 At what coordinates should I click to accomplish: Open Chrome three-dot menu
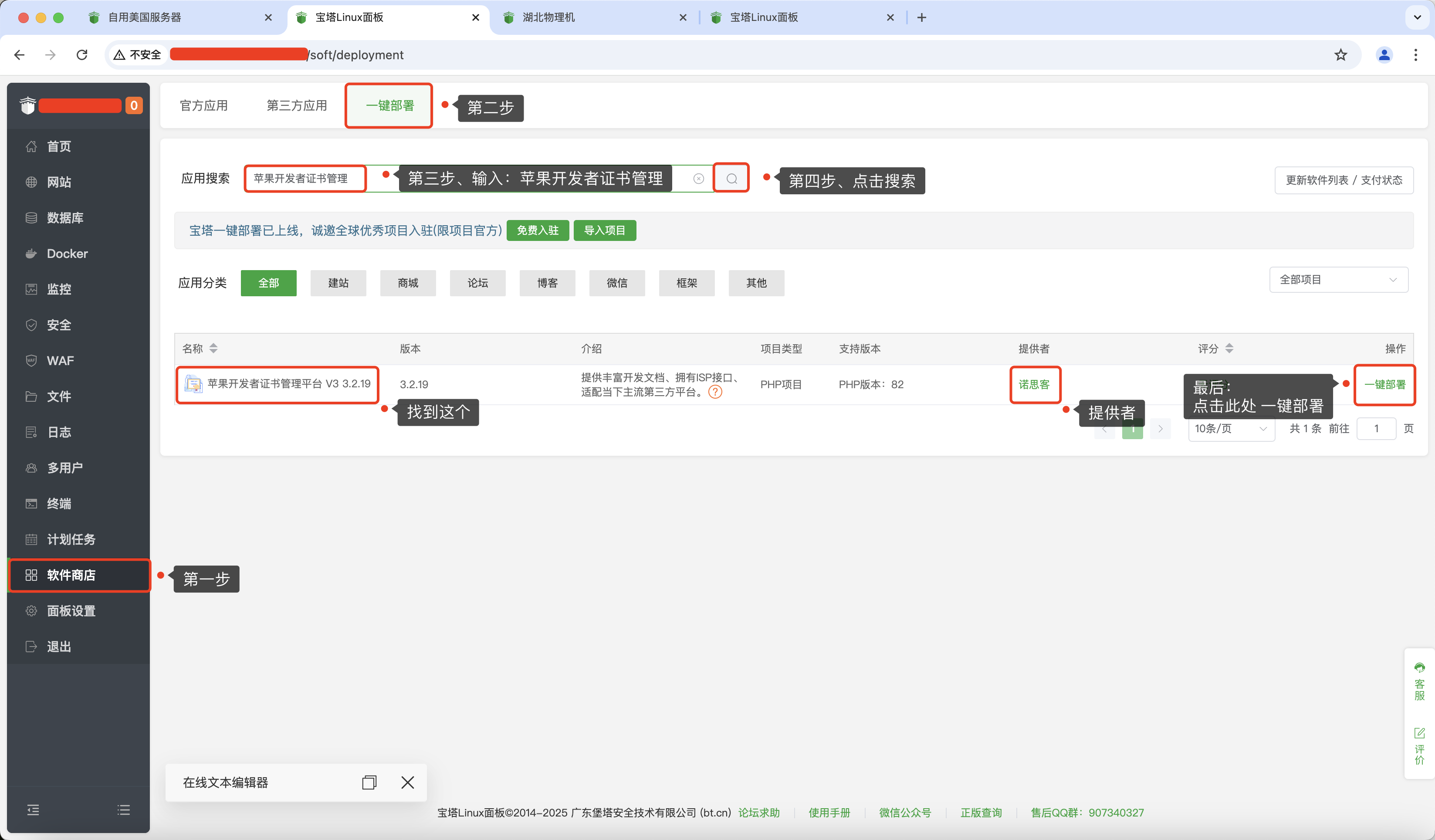coord(1416,54)
